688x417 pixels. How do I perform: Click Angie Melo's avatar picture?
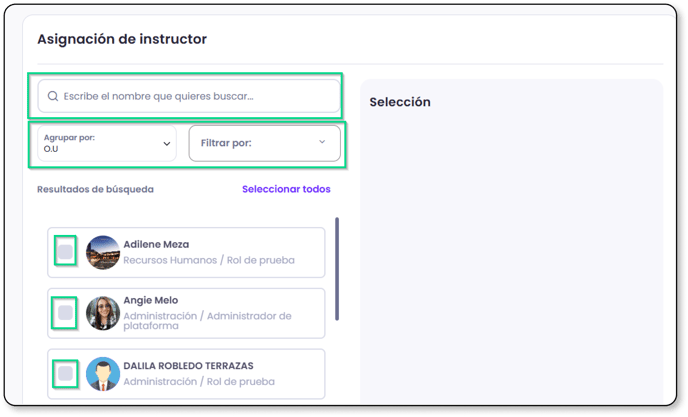[x=103, y=313]
